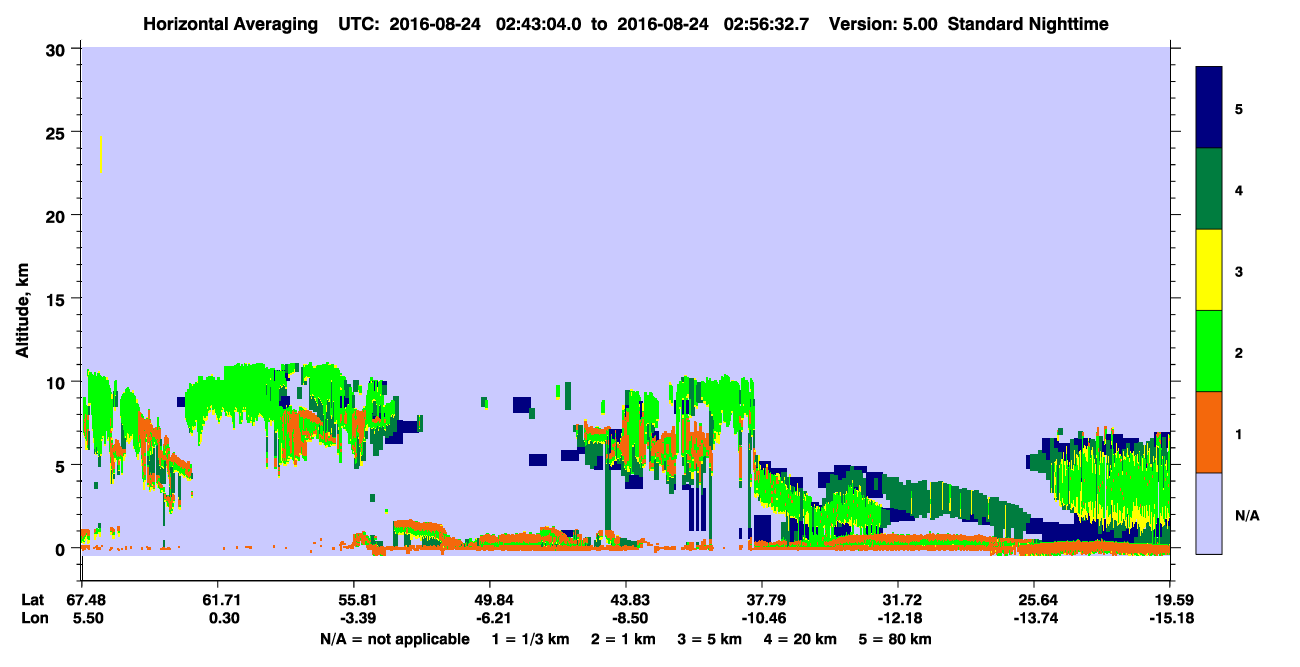This screenshot has width=1300, height=667.
Task: Click the yellow colorbar segment labeled 3
Action: click(x=1209, y=270)
